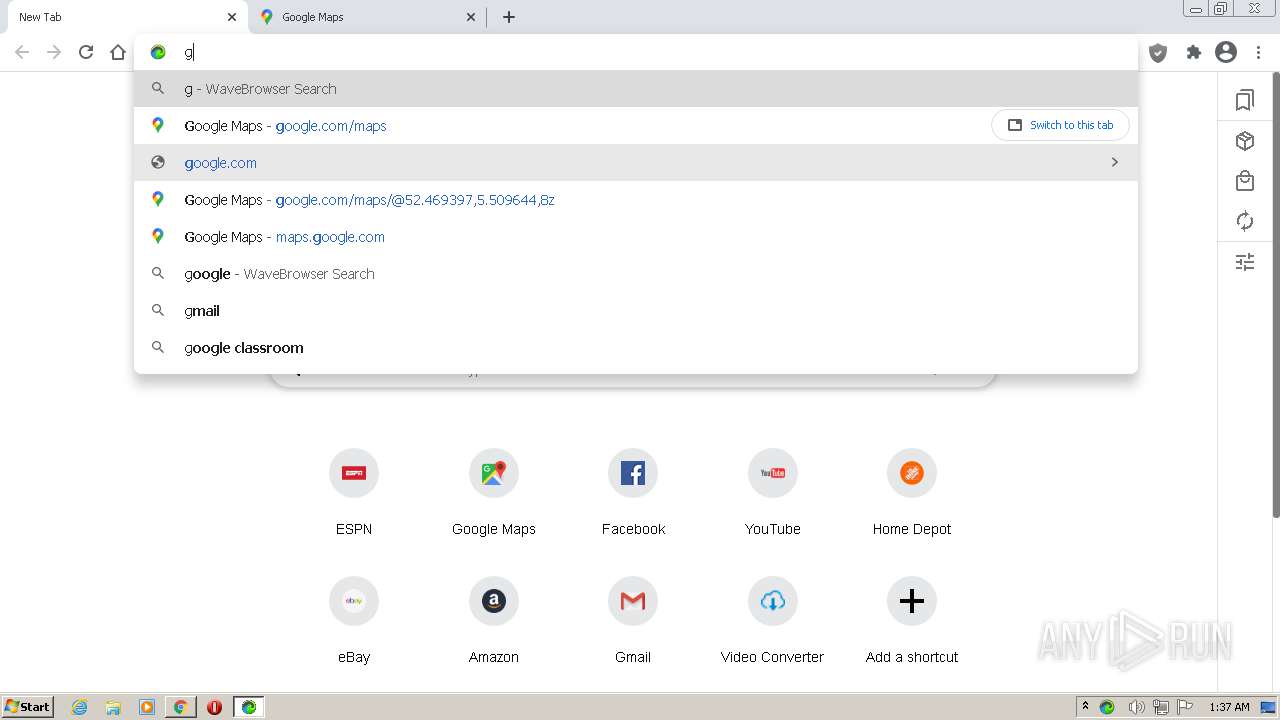Open the shopping bag sidebar icon
This screenshot has width=1280, height=720.
(x=1245, y=181)
